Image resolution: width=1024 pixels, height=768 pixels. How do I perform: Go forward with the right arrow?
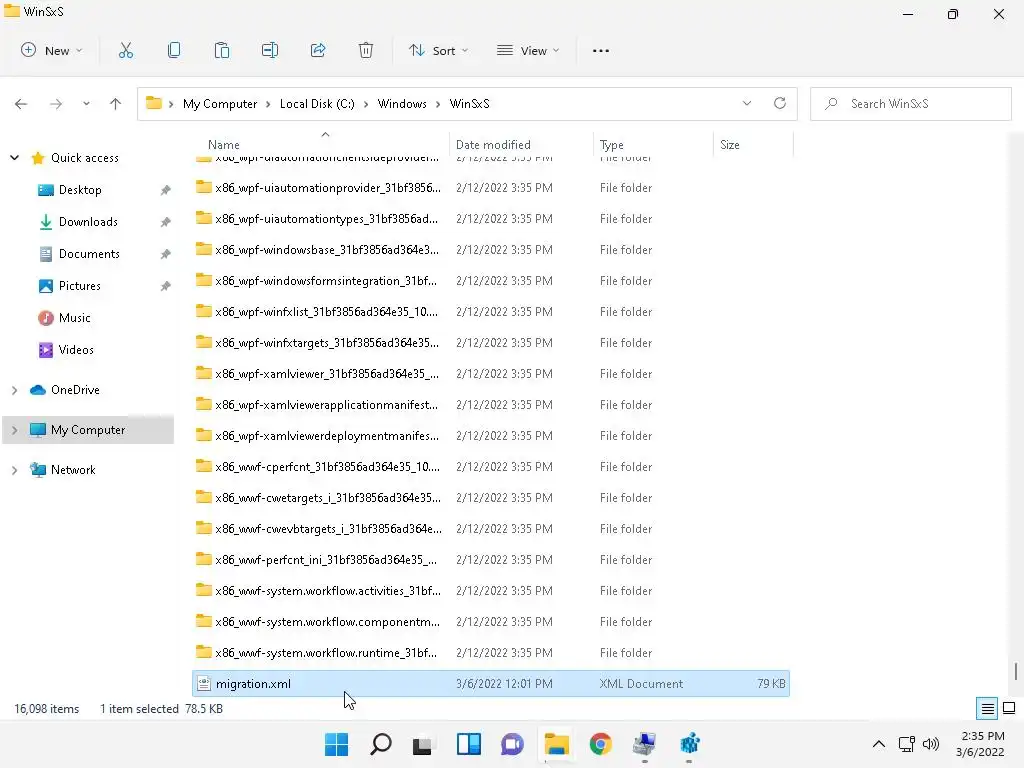point(56,104)
